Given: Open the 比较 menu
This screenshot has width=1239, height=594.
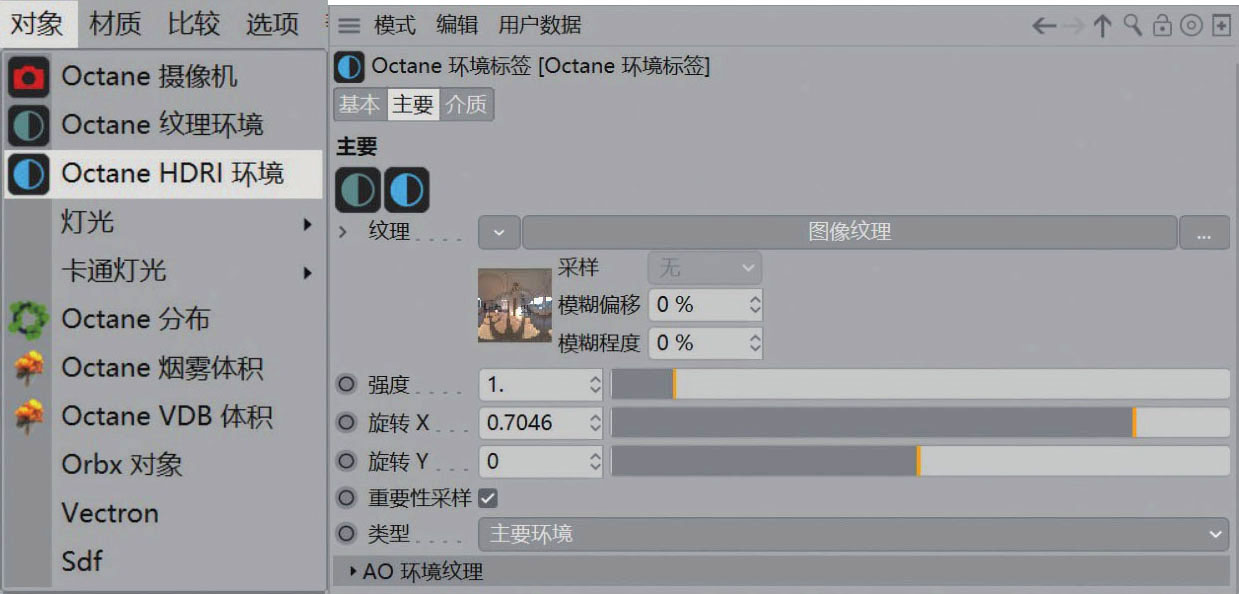Looking at the screenshot, I should [x=194, y=24].
